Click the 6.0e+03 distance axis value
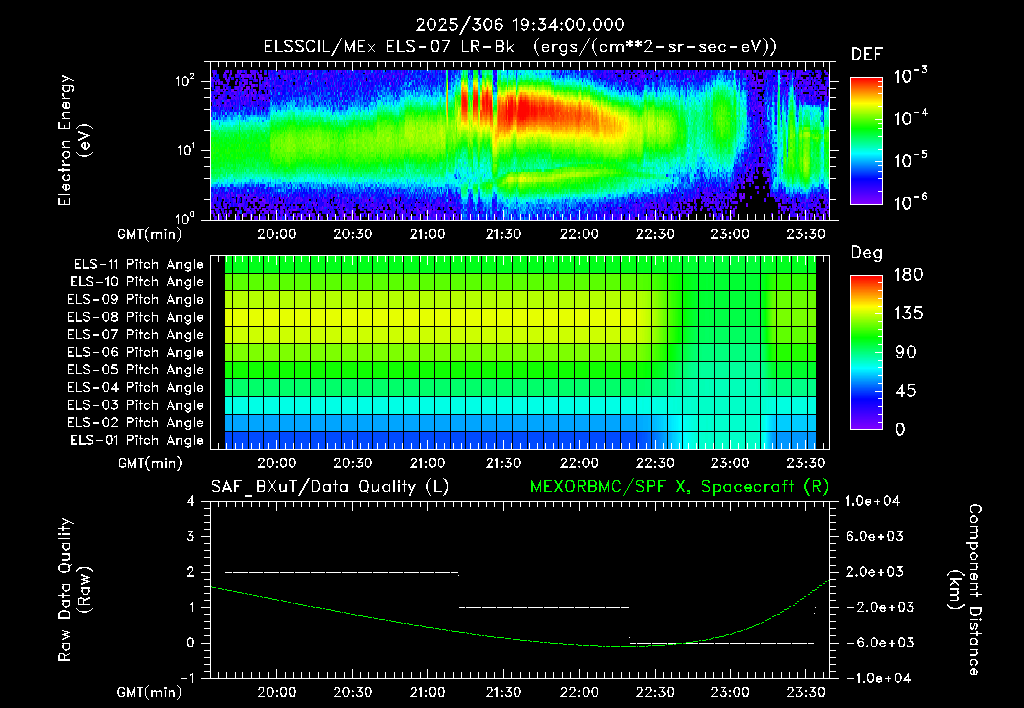The image size is (1024, 708). [874, 536]
